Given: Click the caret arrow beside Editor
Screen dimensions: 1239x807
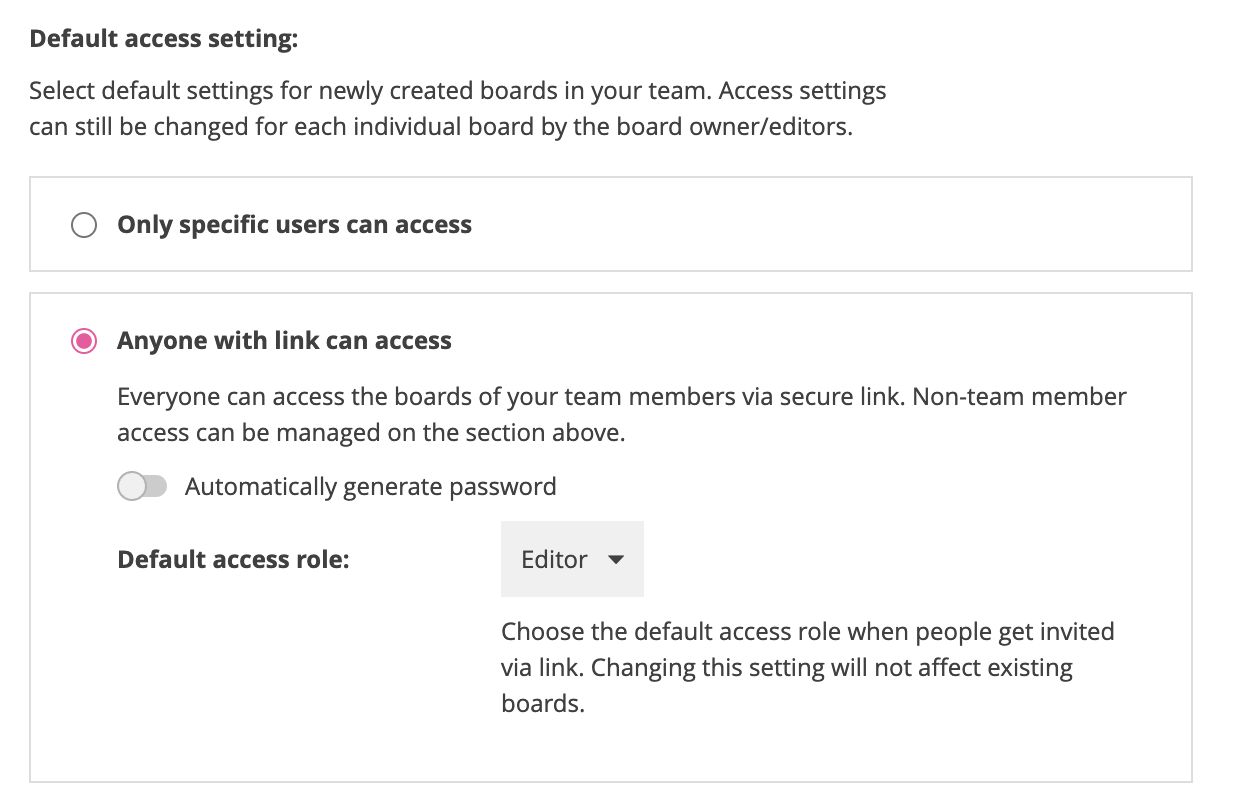Looking at the screenshot, I should click(616, 560).
